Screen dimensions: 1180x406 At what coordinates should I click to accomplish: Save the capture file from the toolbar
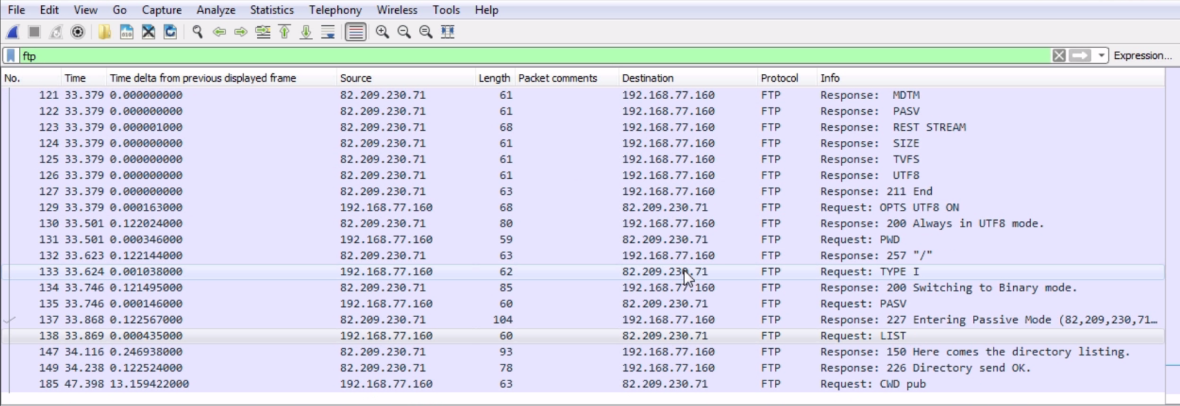coord(126,32)
